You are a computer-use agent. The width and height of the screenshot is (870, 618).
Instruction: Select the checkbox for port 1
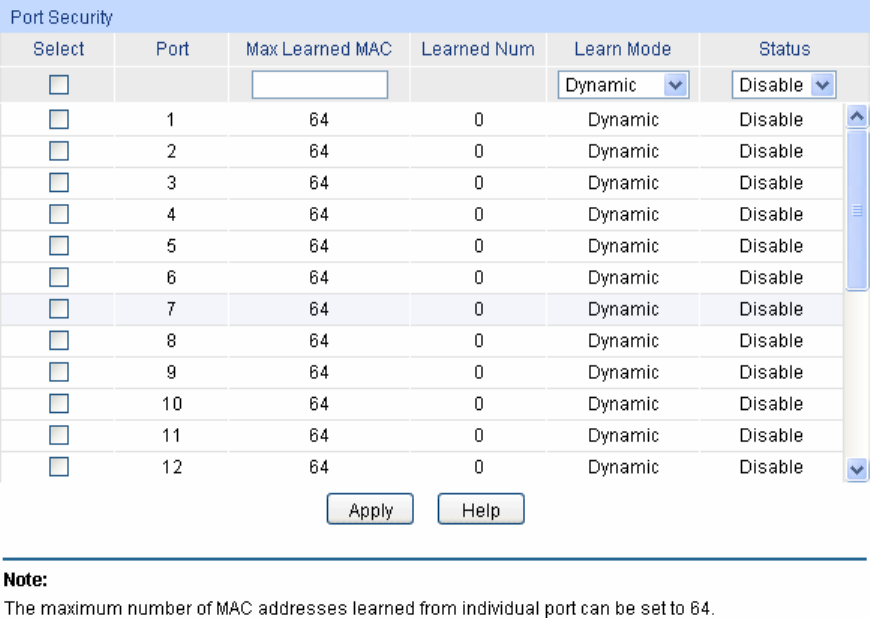pyautogui.click(x=59, y=120)
